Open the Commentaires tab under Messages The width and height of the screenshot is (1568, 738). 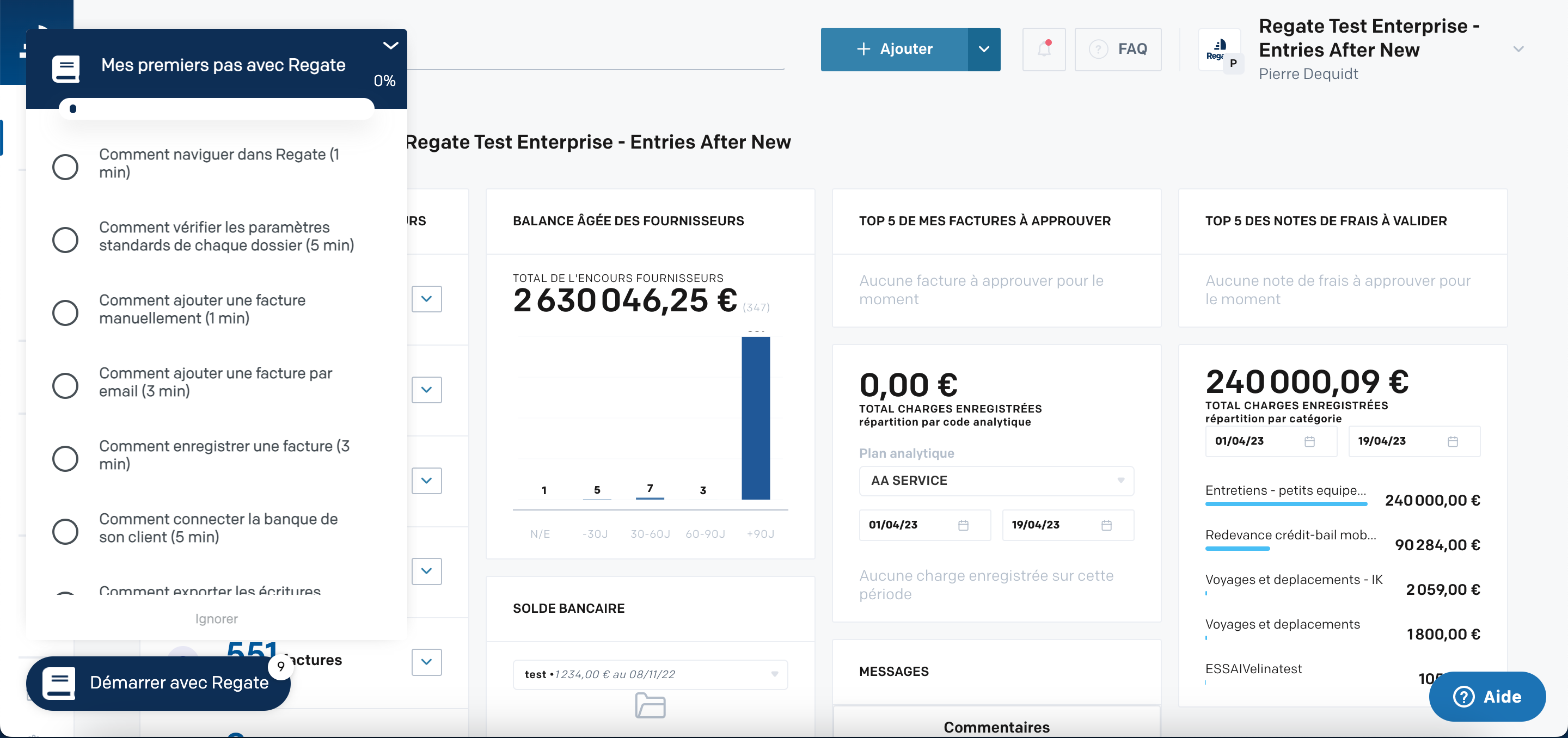[x=996, y=727]
